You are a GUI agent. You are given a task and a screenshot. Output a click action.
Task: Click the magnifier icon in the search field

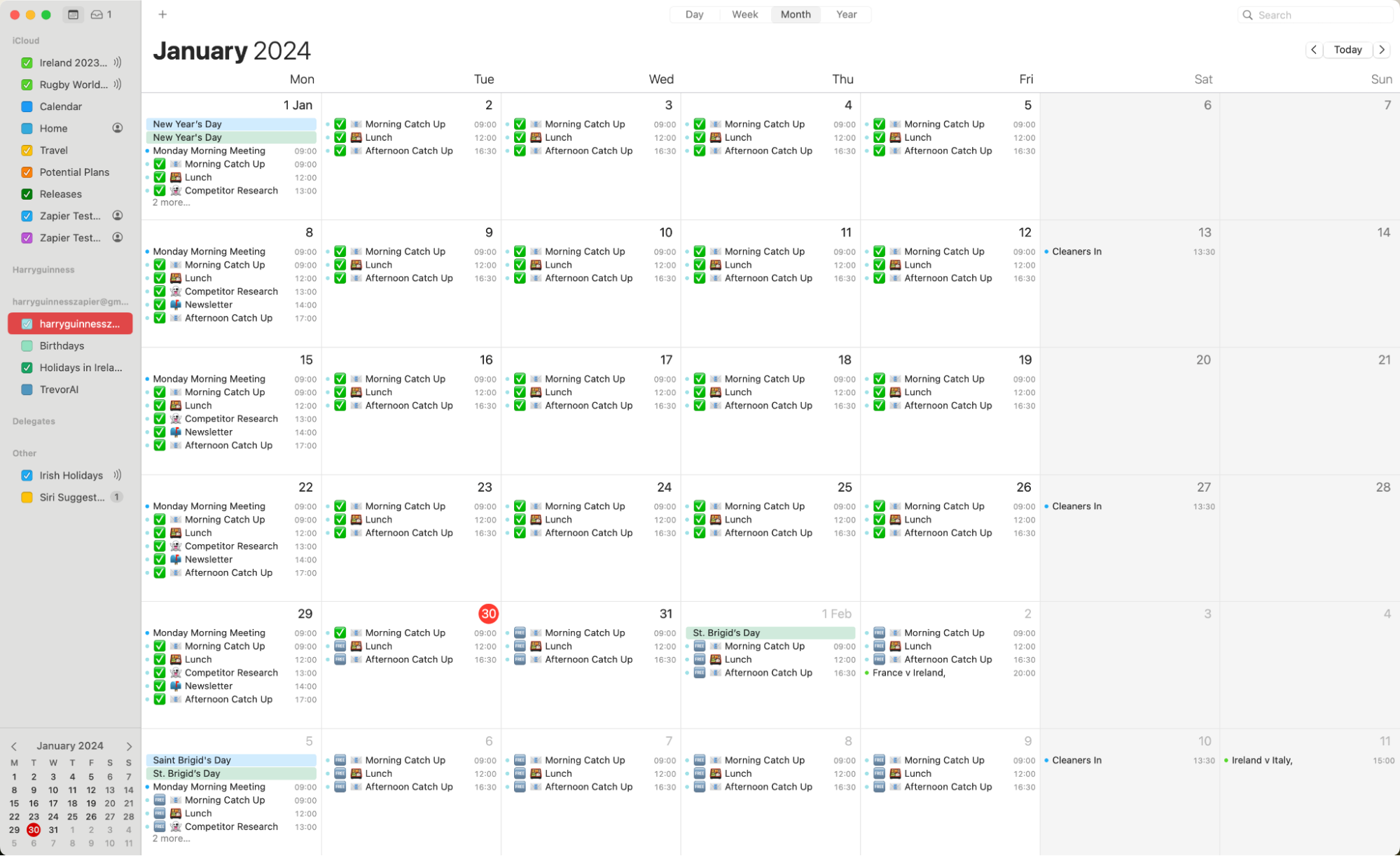tap(1247, 15)
